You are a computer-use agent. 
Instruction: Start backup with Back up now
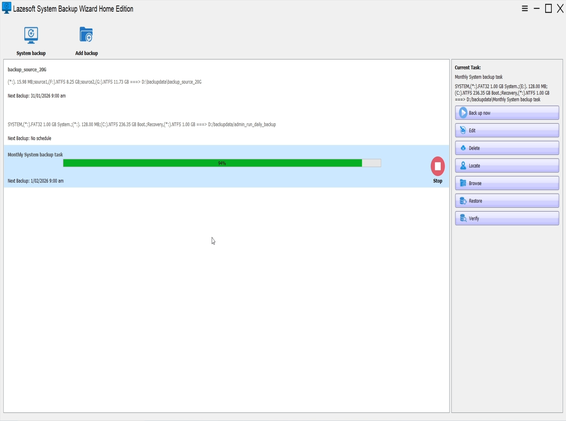[x=507, y=113]
